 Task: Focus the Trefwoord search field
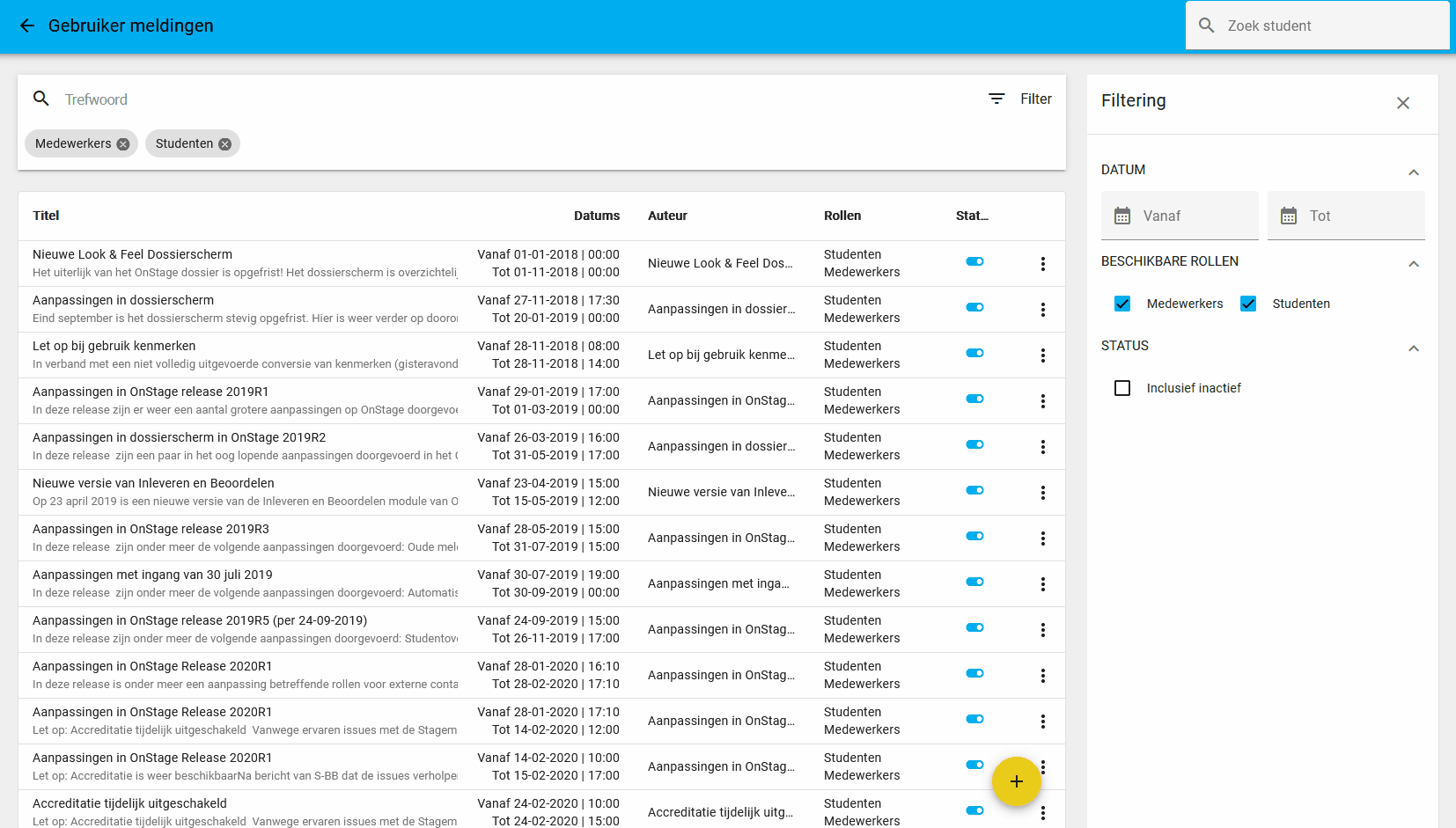point(519,99)
